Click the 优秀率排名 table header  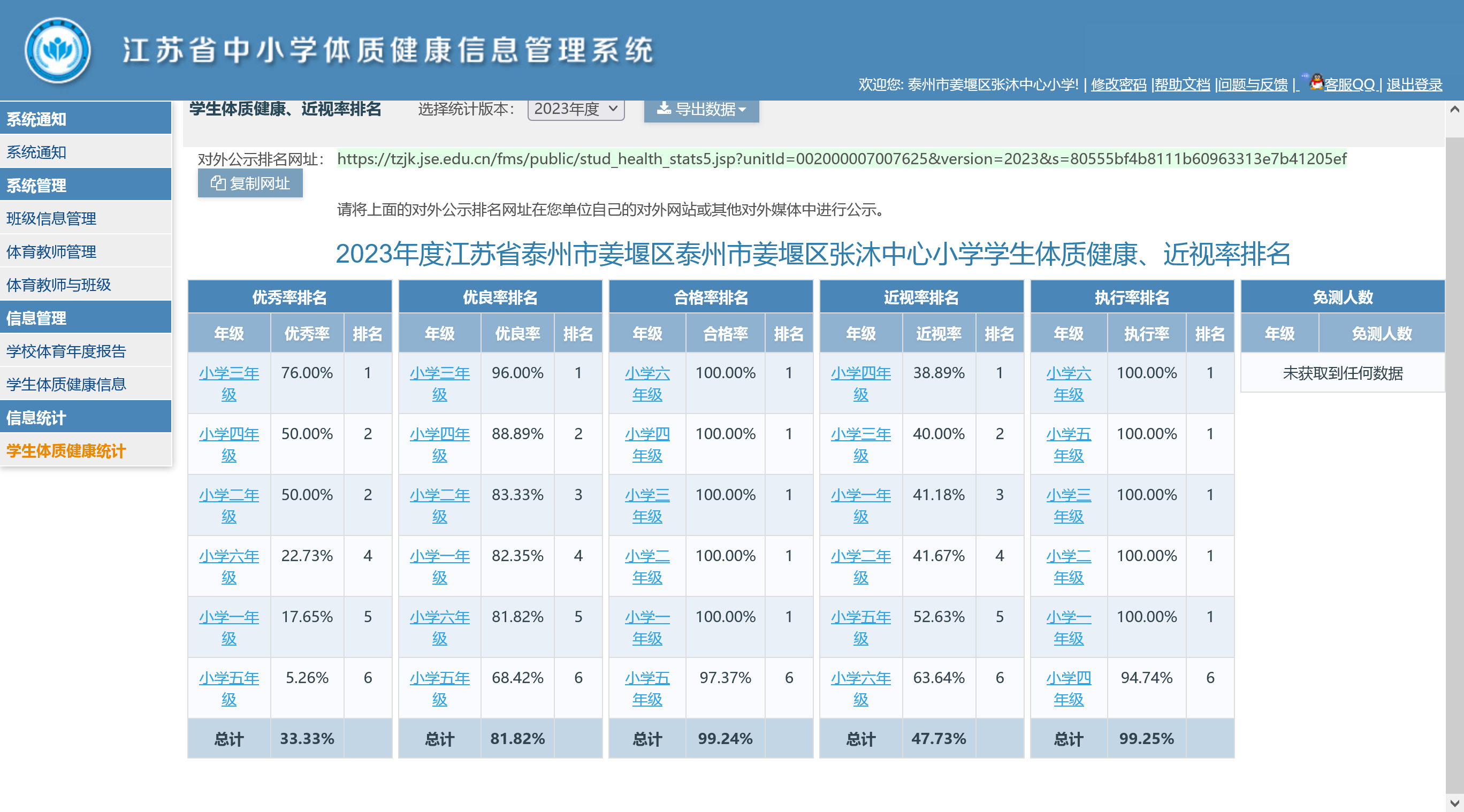coord(289,297)
